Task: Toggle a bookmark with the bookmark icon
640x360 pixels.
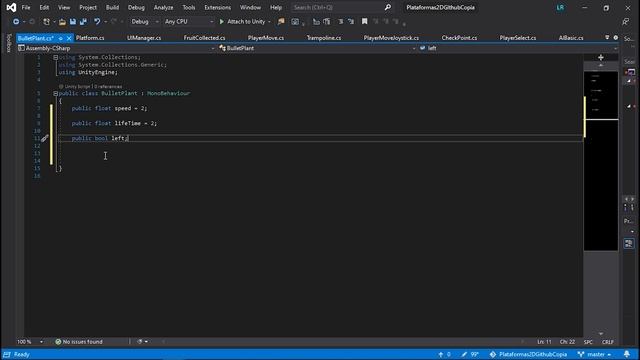Action: (364, 22)
